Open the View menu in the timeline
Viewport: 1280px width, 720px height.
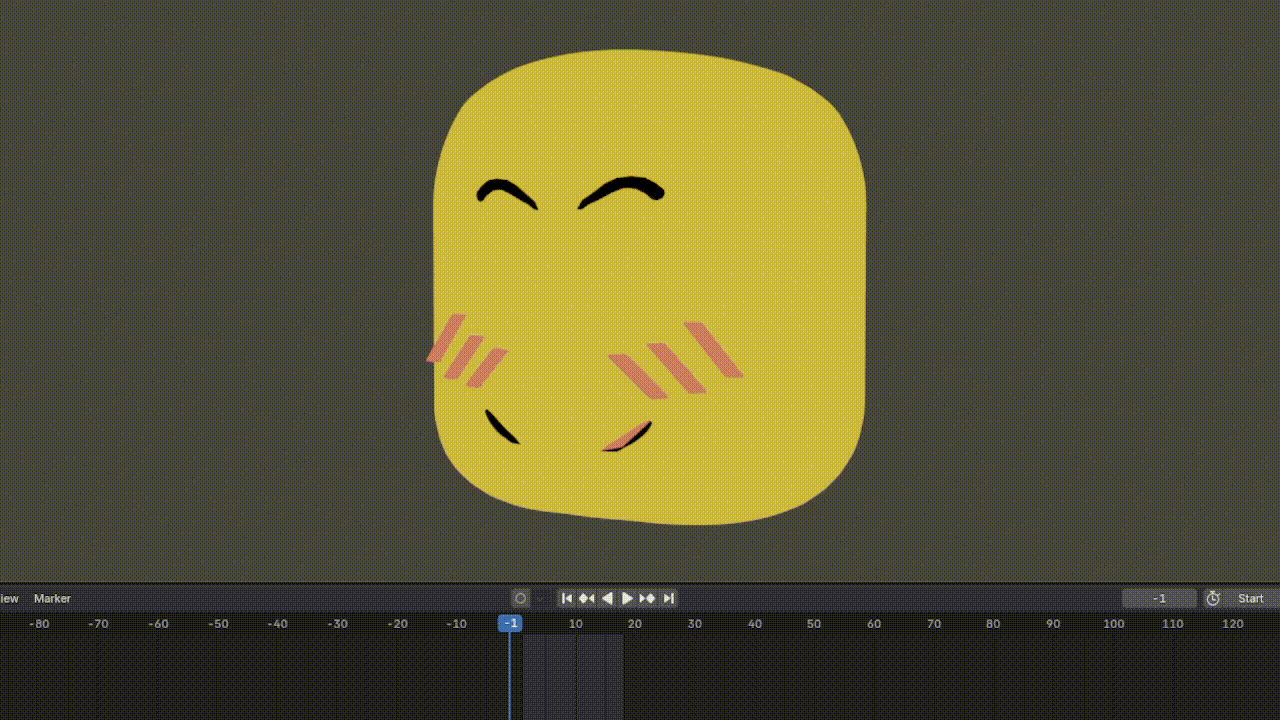[9, 598]
